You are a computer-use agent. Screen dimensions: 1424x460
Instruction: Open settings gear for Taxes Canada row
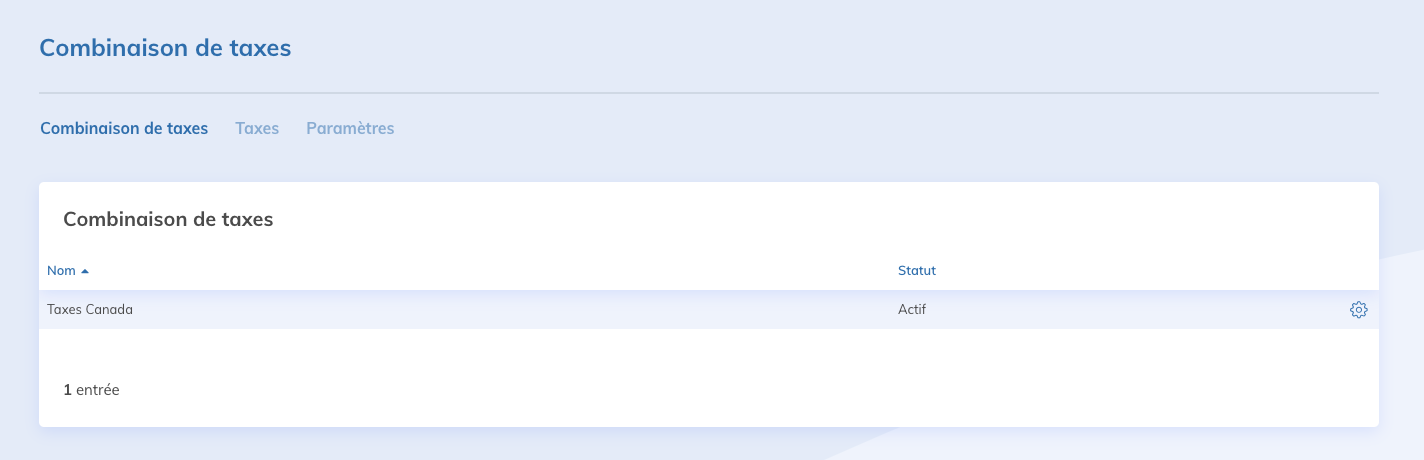tap(1358, 310)
